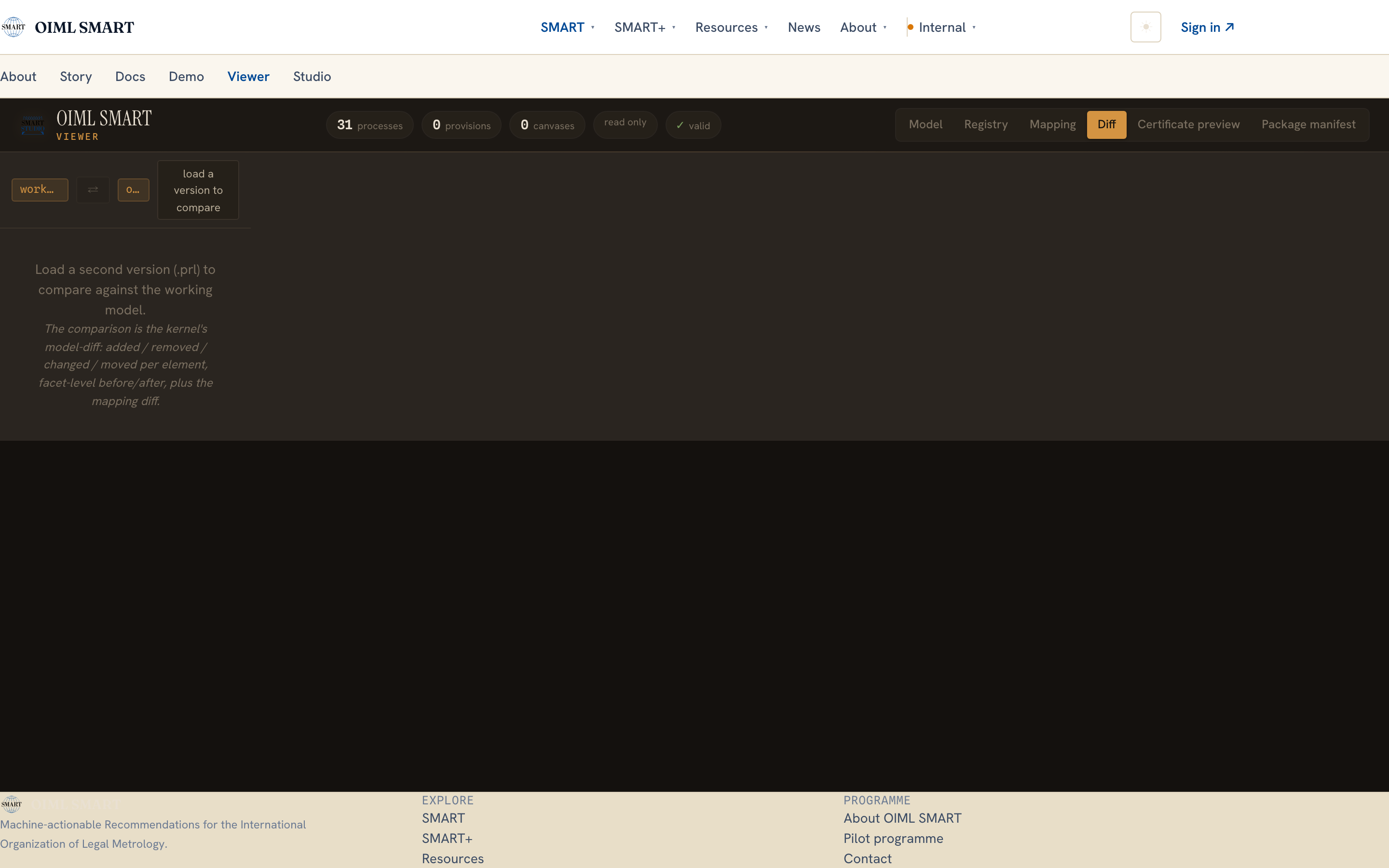This screenshot has height=868, width=1389.
Task: Click the valid checkmark status pill
Action: [x=694, y=124]
